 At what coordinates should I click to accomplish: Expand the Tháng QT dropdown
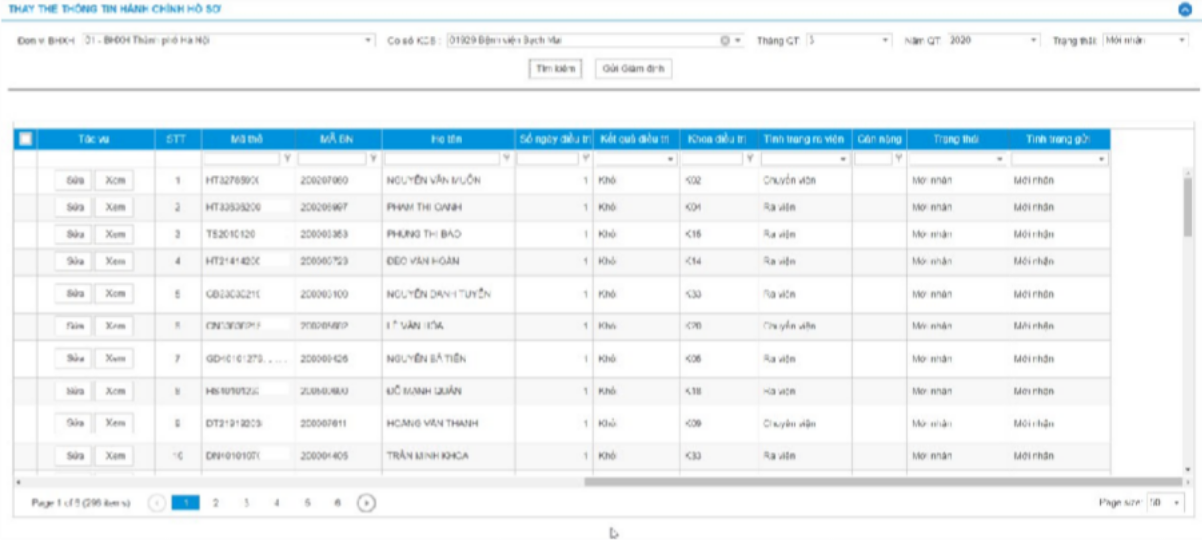click(x=885, y=41)
